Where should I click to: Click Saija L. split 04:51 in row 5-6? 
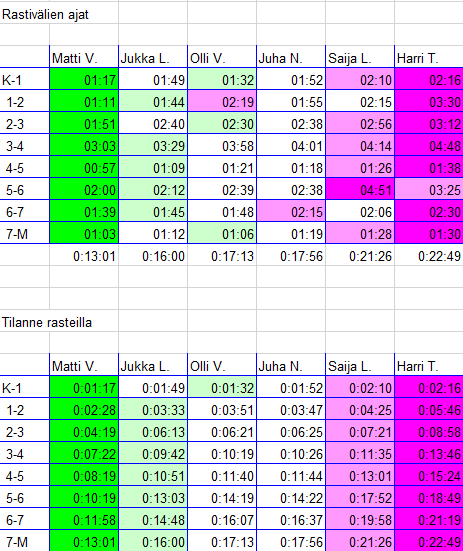click(360, 190)
